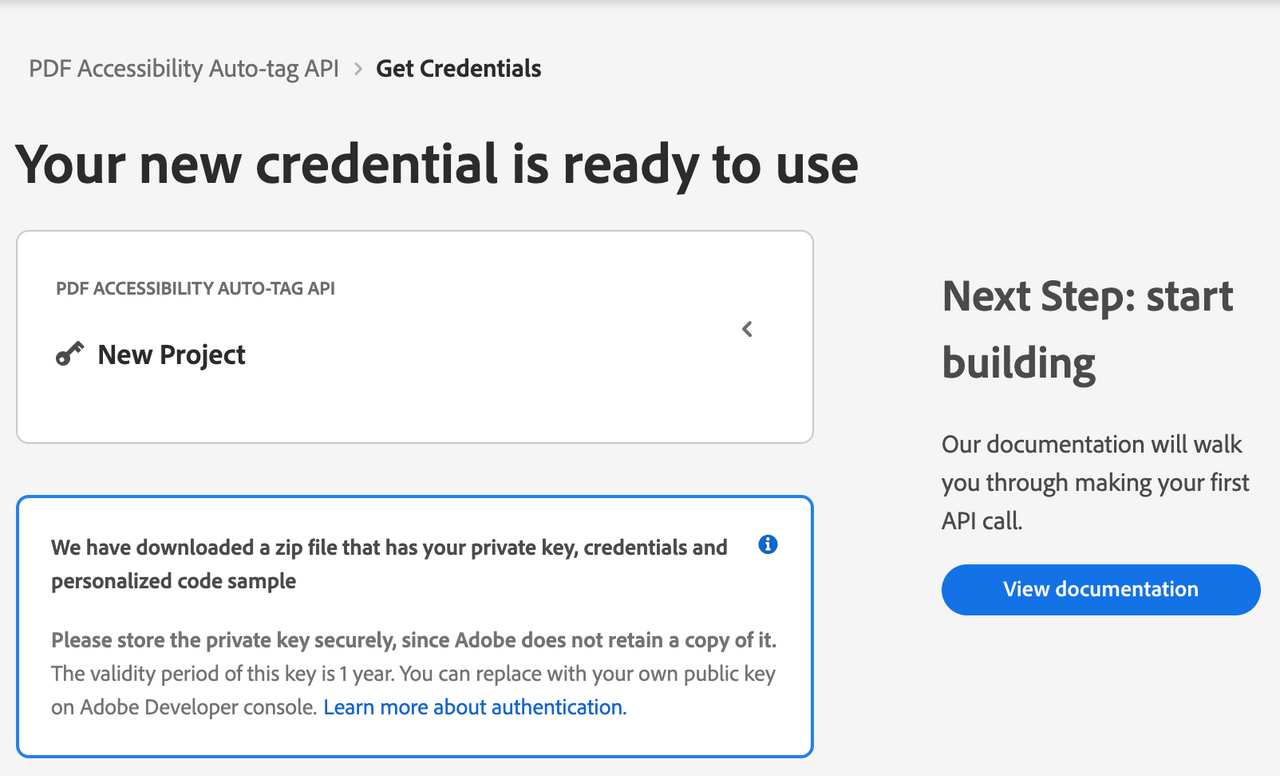Click the breadcrumb separator chevron icon

tap(358, 70)
